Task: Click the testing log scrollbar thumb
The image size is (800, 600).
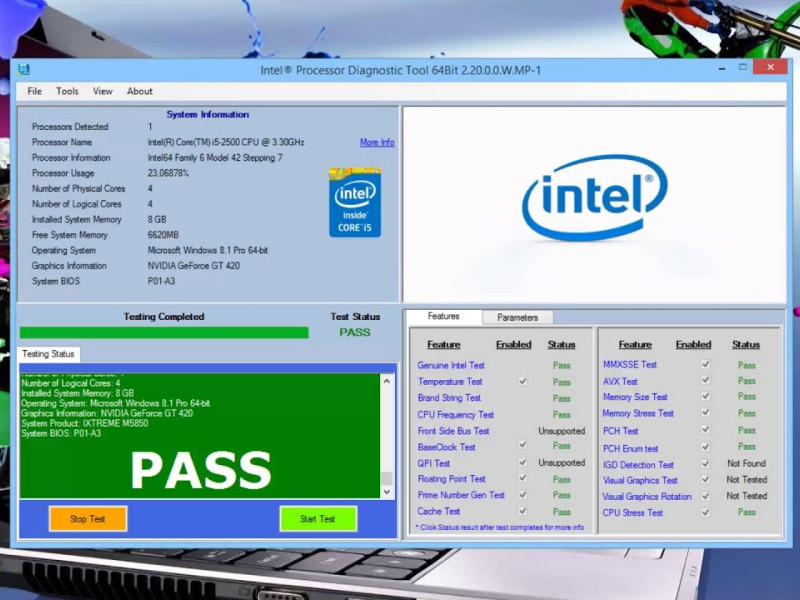Action: pyautogui.click(x=387, y=478)
